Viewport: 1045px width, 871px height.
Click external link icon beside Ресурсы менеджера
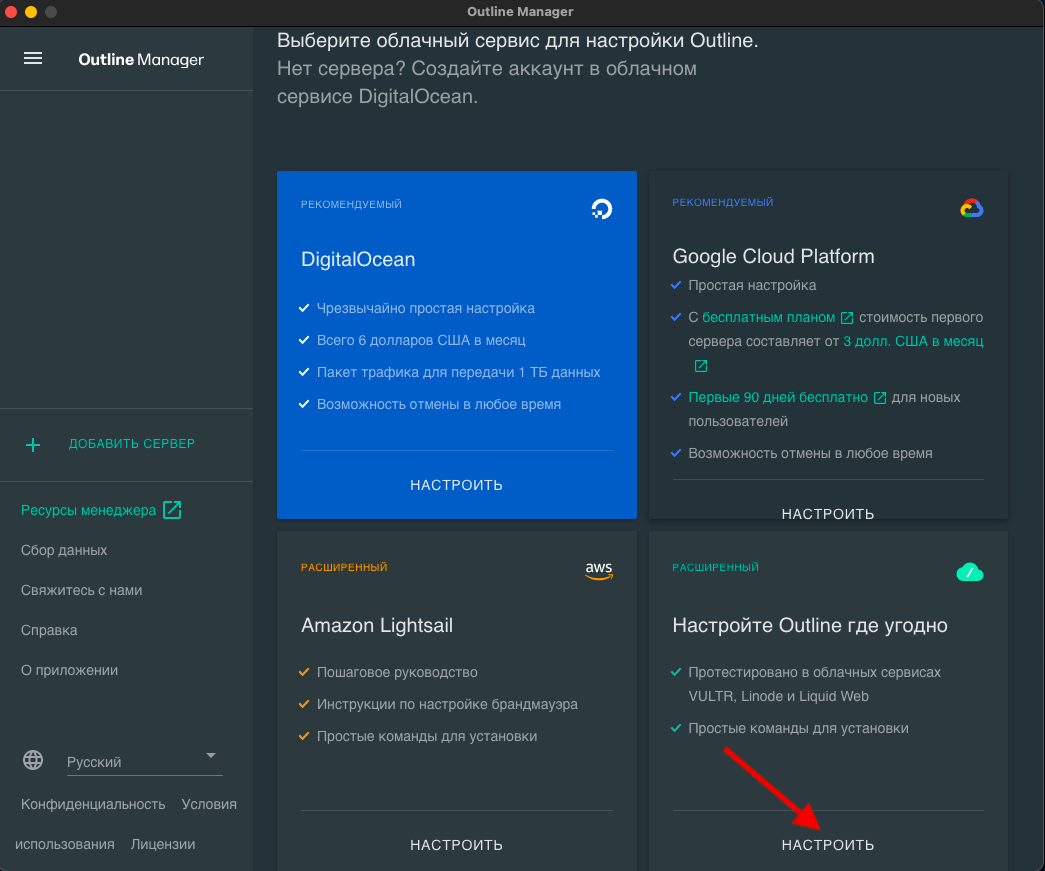[x=172, y=510]
